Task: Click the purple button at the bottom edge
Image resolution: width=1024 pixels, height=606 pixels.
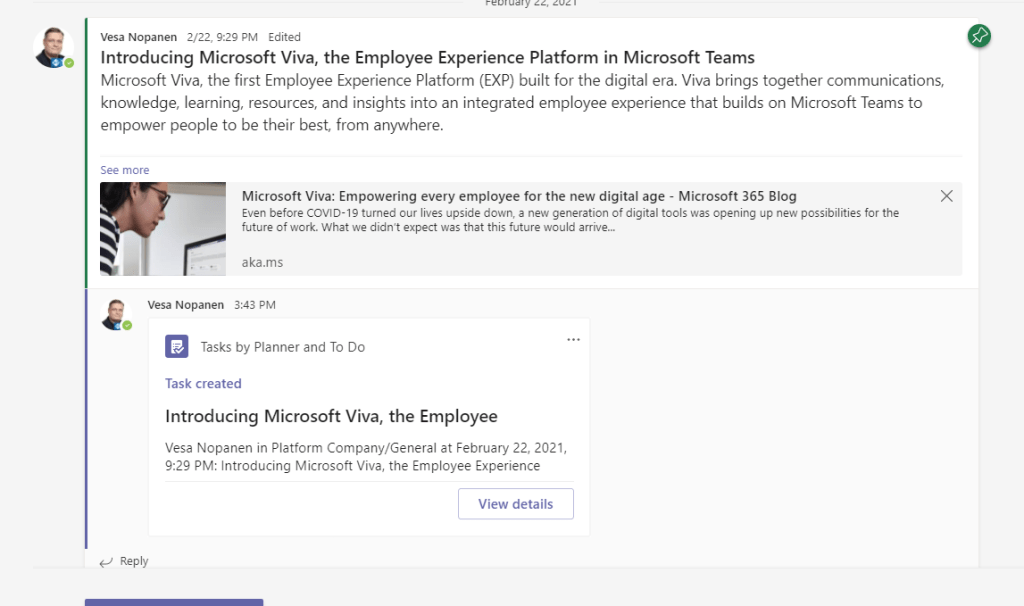Action: pyautogui.click(x=174, y=602)
